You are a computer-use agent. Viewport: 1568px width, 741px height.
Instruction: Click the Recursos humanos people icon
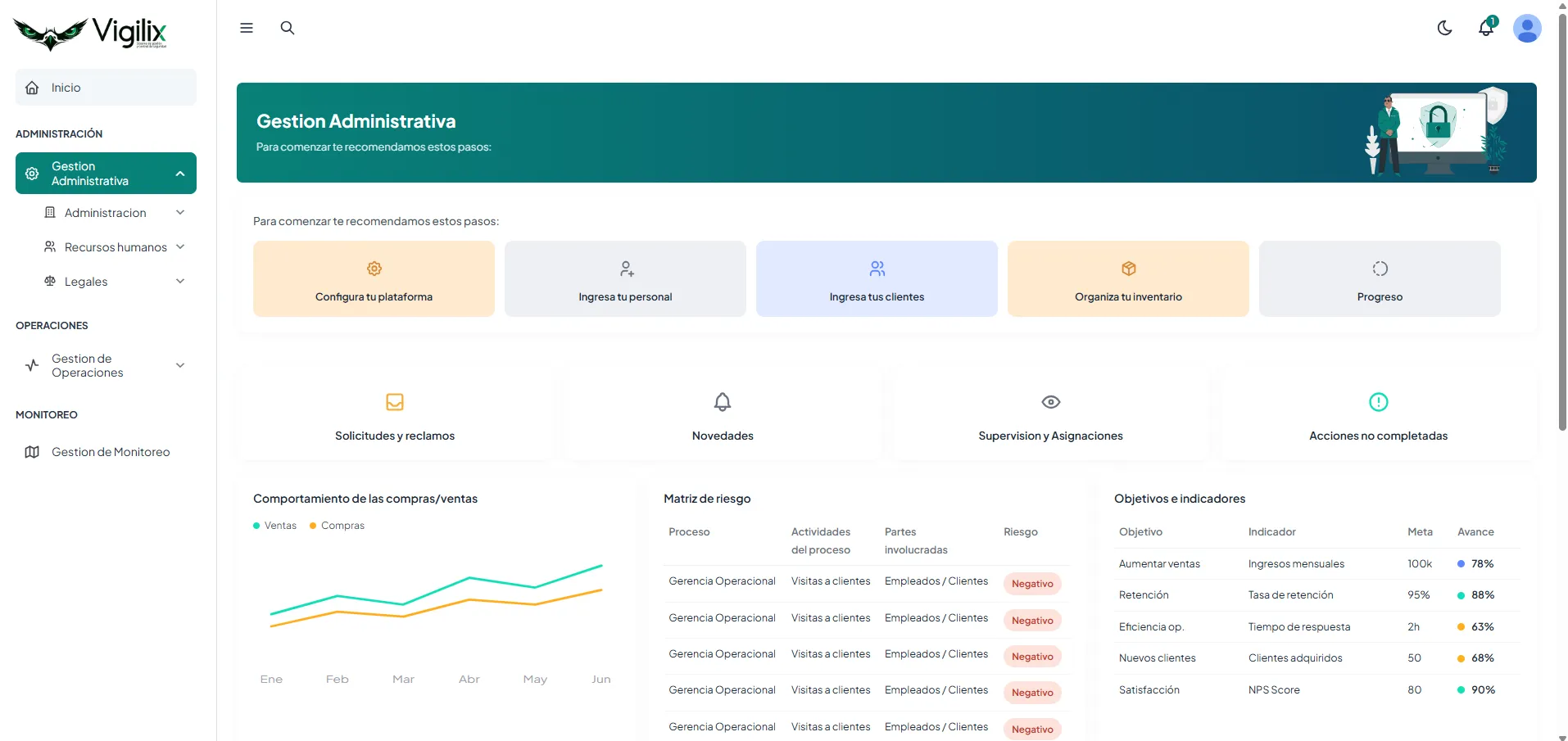tap(50, 247)
